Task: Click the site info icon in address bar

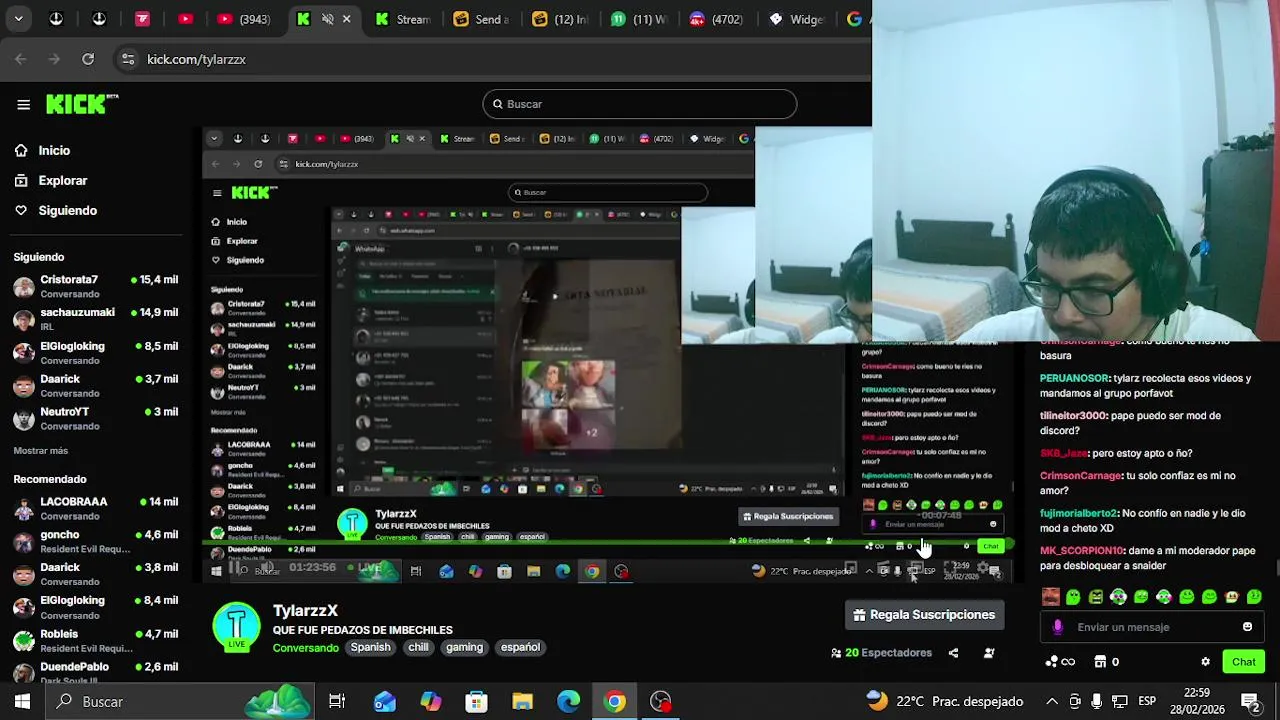Action: coord(128,59)
